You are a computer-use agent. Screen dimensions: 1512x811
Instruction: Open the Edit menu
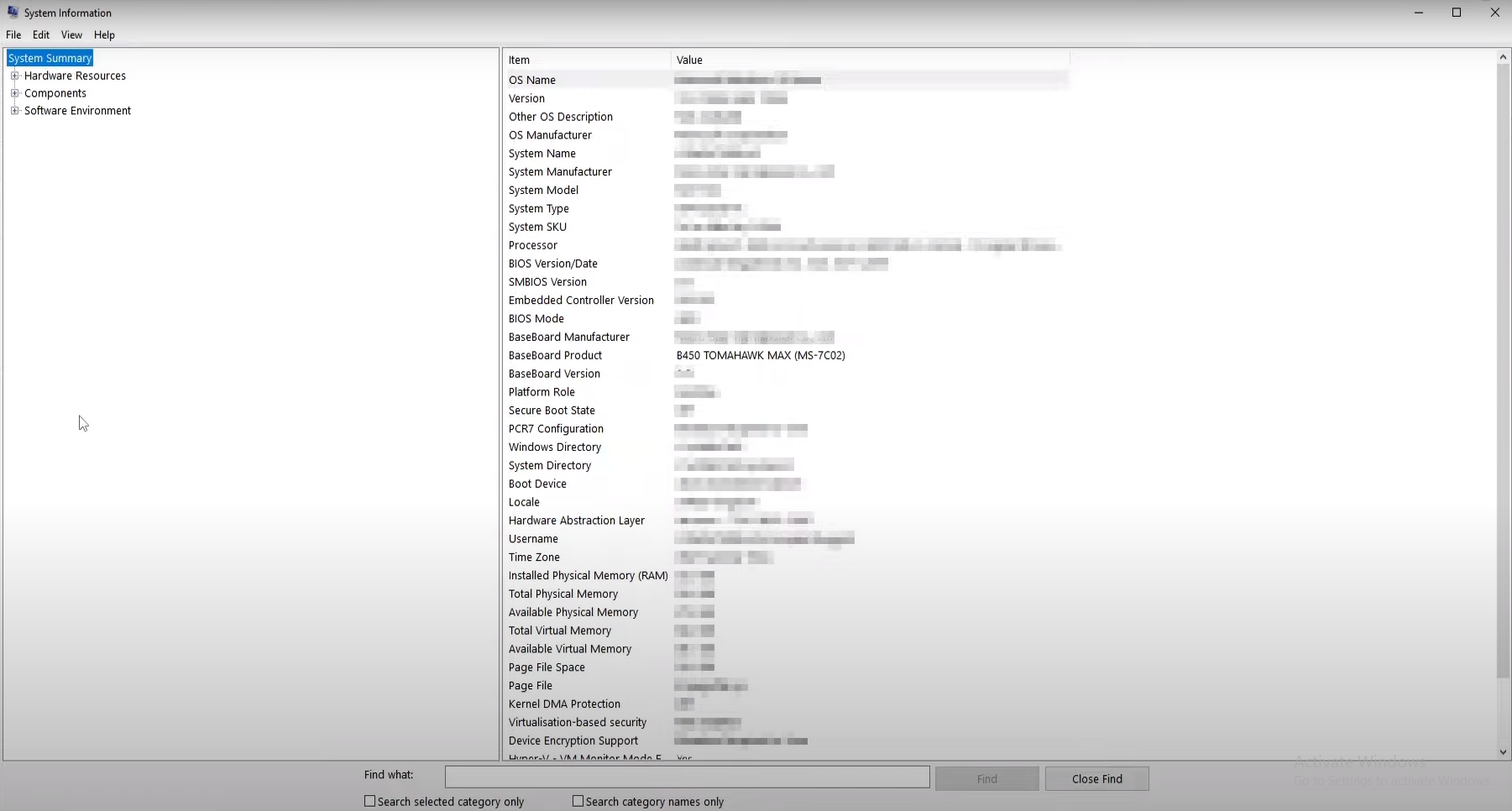(41, 35)
